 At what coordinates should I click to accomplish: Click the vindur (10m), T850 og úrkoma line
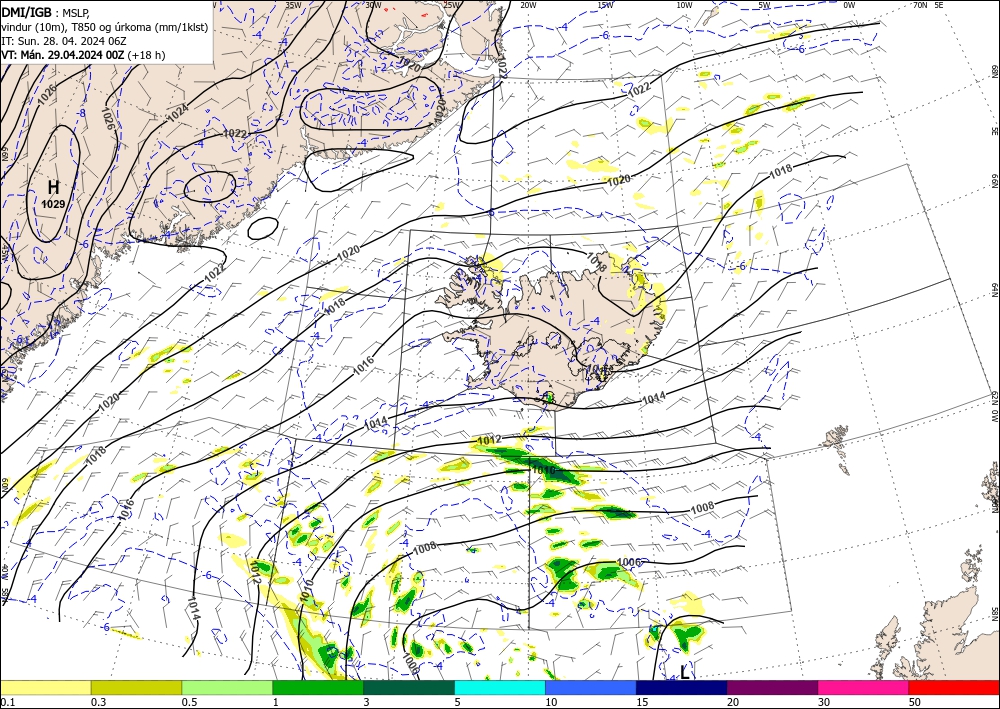pos(104,26)
